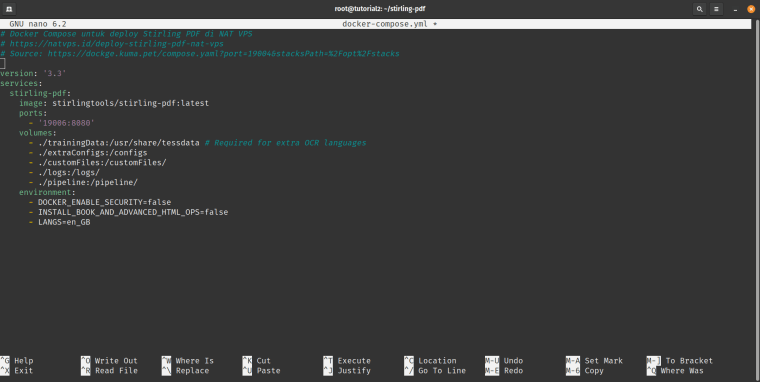Click the Cut shortcut
The width and height of the screenshot is (760, 382).
257,361
